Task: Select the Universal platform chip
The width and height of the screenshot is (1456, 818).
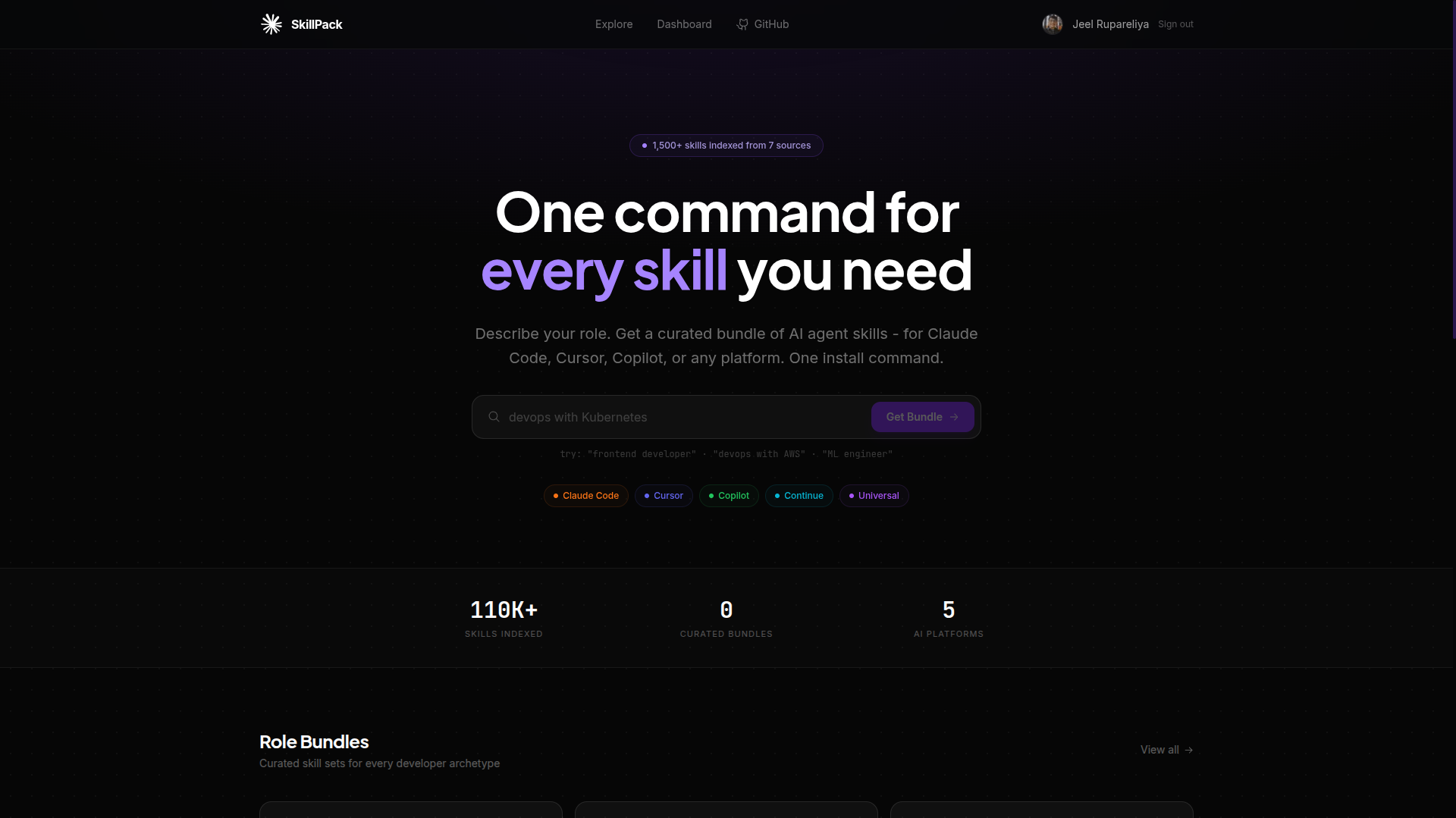Action: tap(874, 496)
